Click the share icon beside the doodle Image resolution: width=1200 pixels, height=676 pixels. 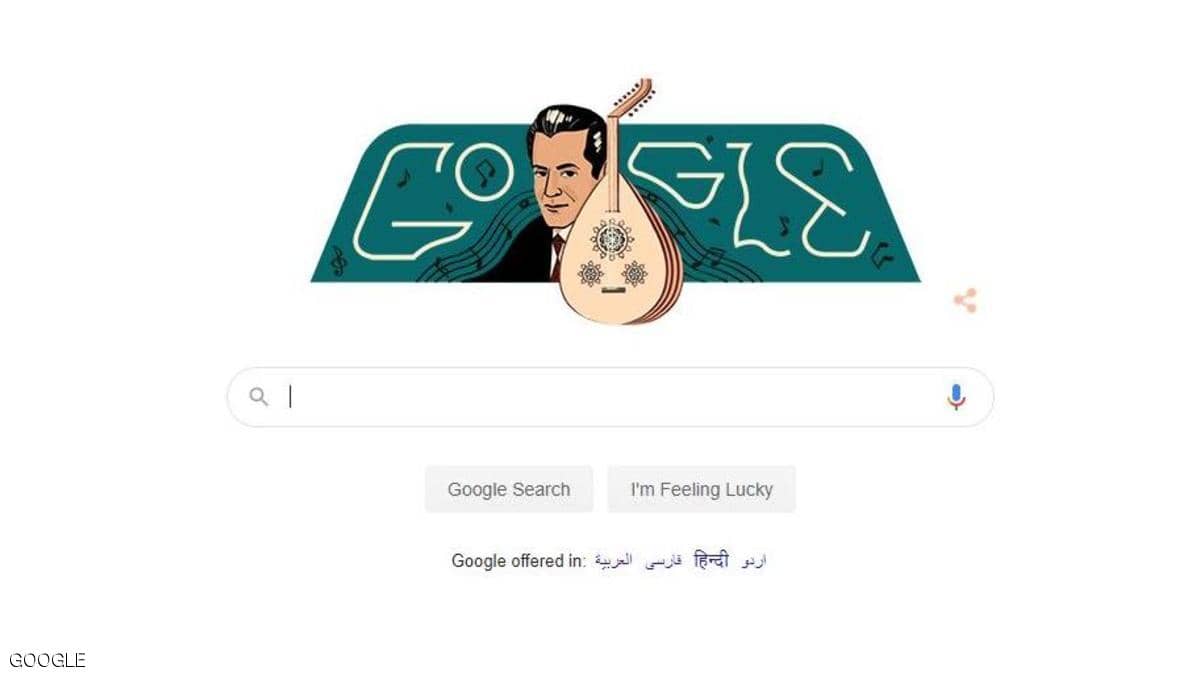click(x=965, y=300)
